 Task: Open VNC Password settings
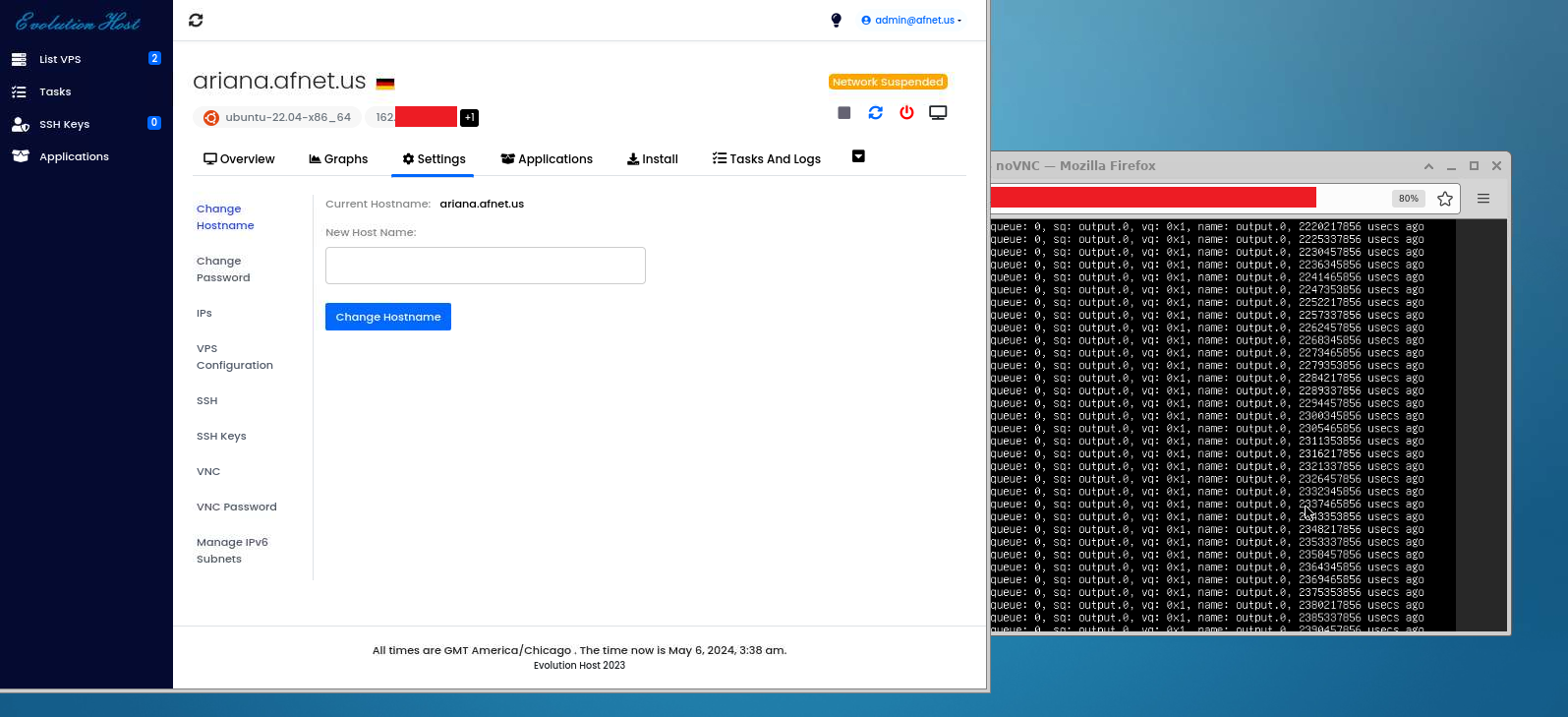click(236, 508)
